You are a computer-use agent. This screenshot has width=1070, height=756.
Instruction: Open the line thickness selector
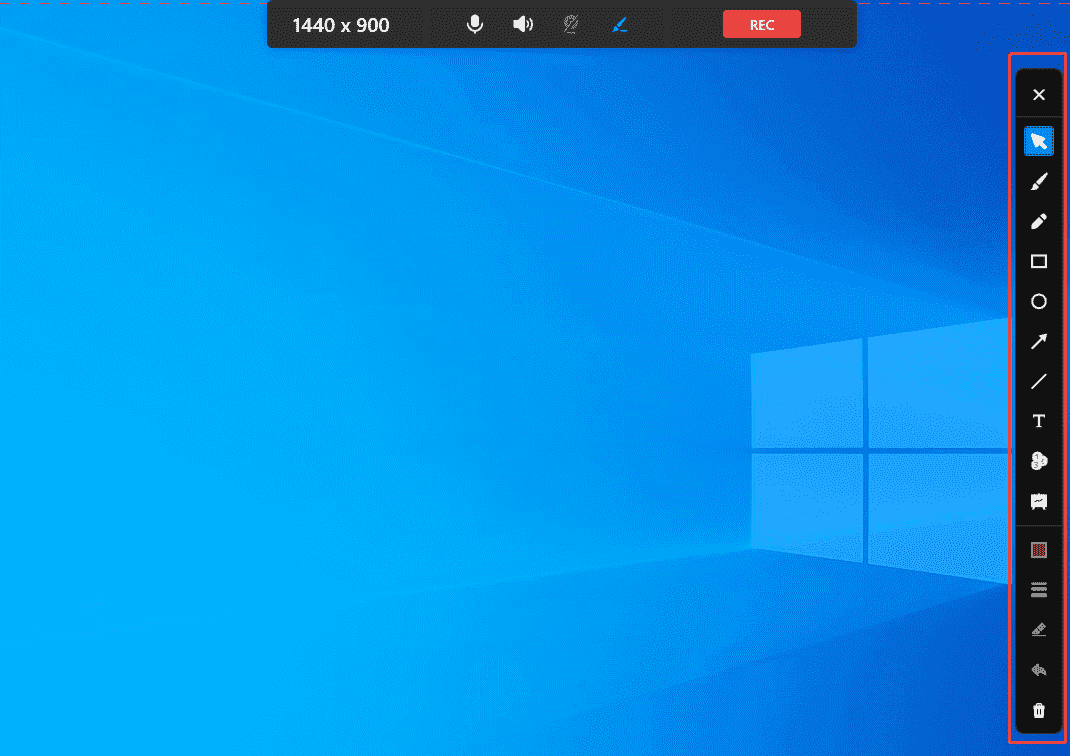[x=1038, y=589]
